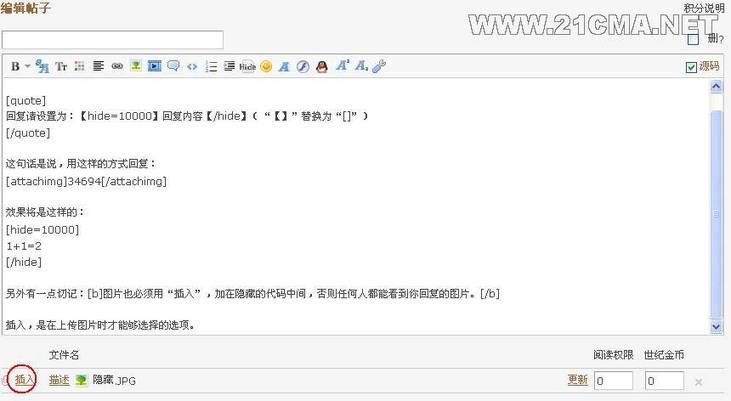Open the insert link tool
Screen dimensions: 731x401
[x=117, y=66]
